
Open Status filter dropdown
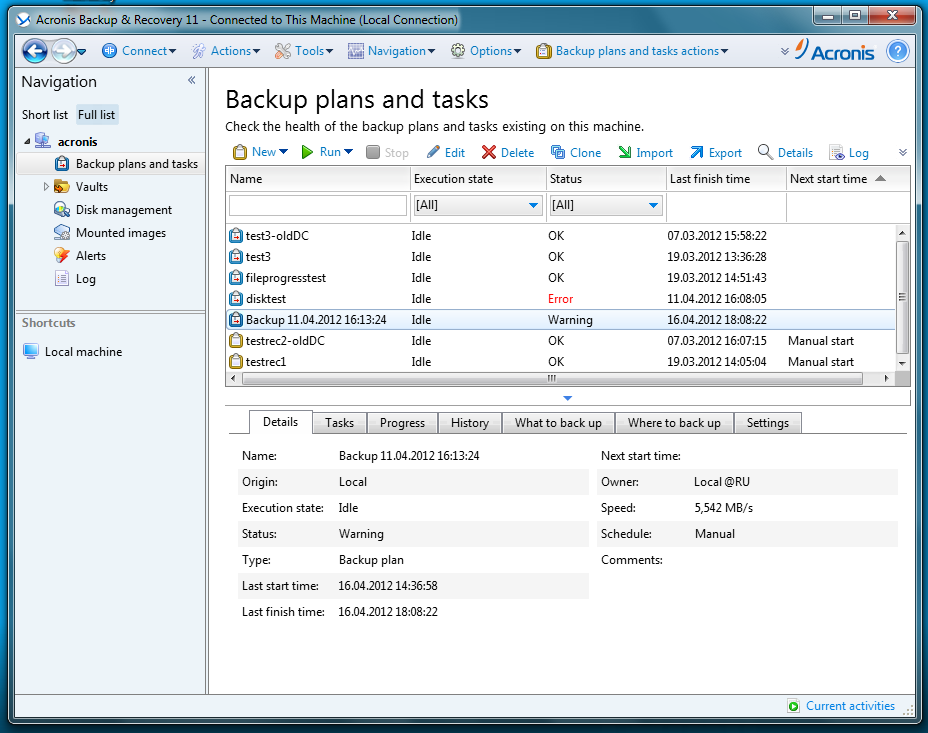pyautogui.click(x=606, y=205)
